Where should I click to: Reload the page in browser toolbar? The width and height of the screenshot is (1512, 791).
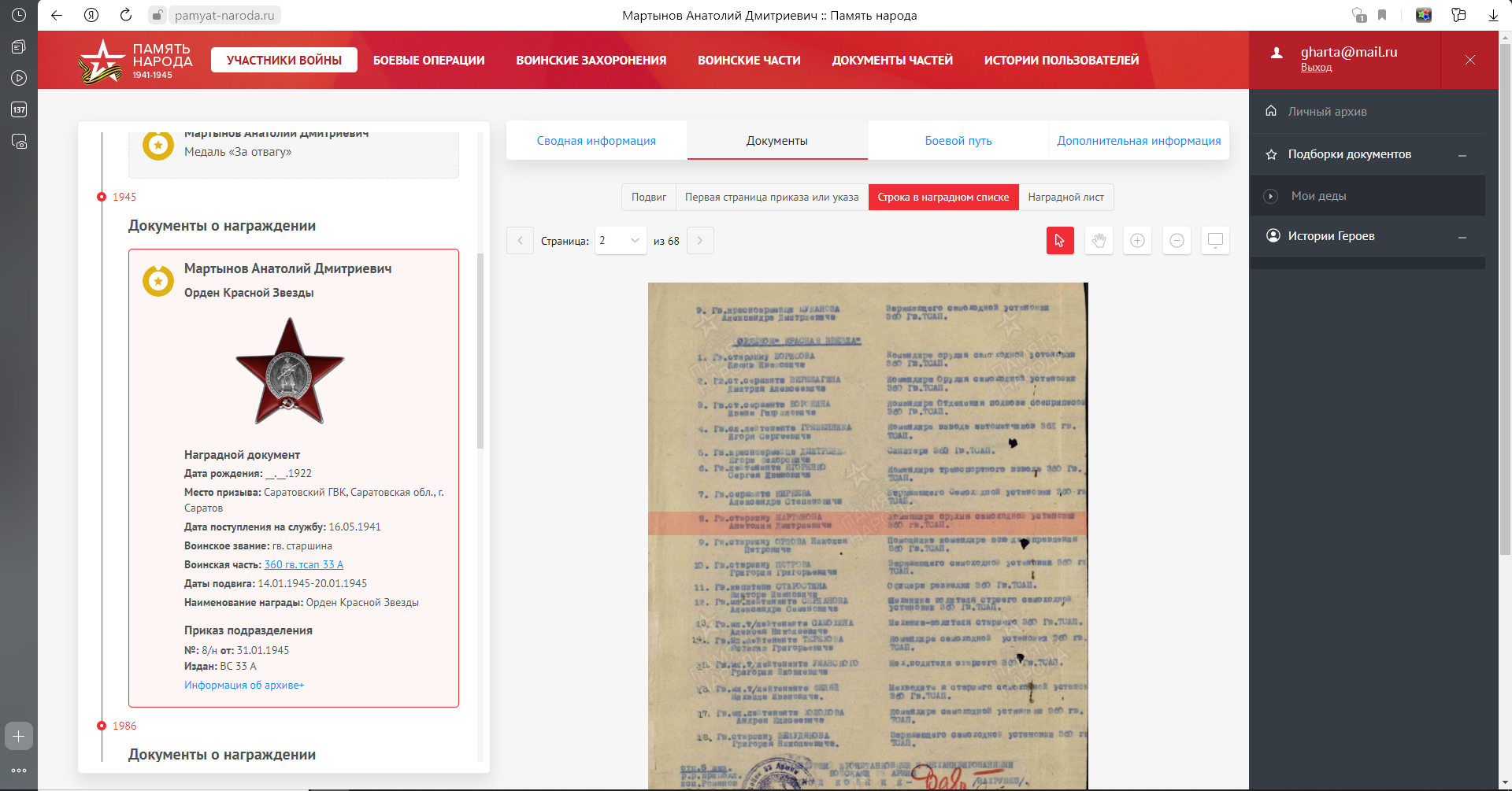pos(126,15)
